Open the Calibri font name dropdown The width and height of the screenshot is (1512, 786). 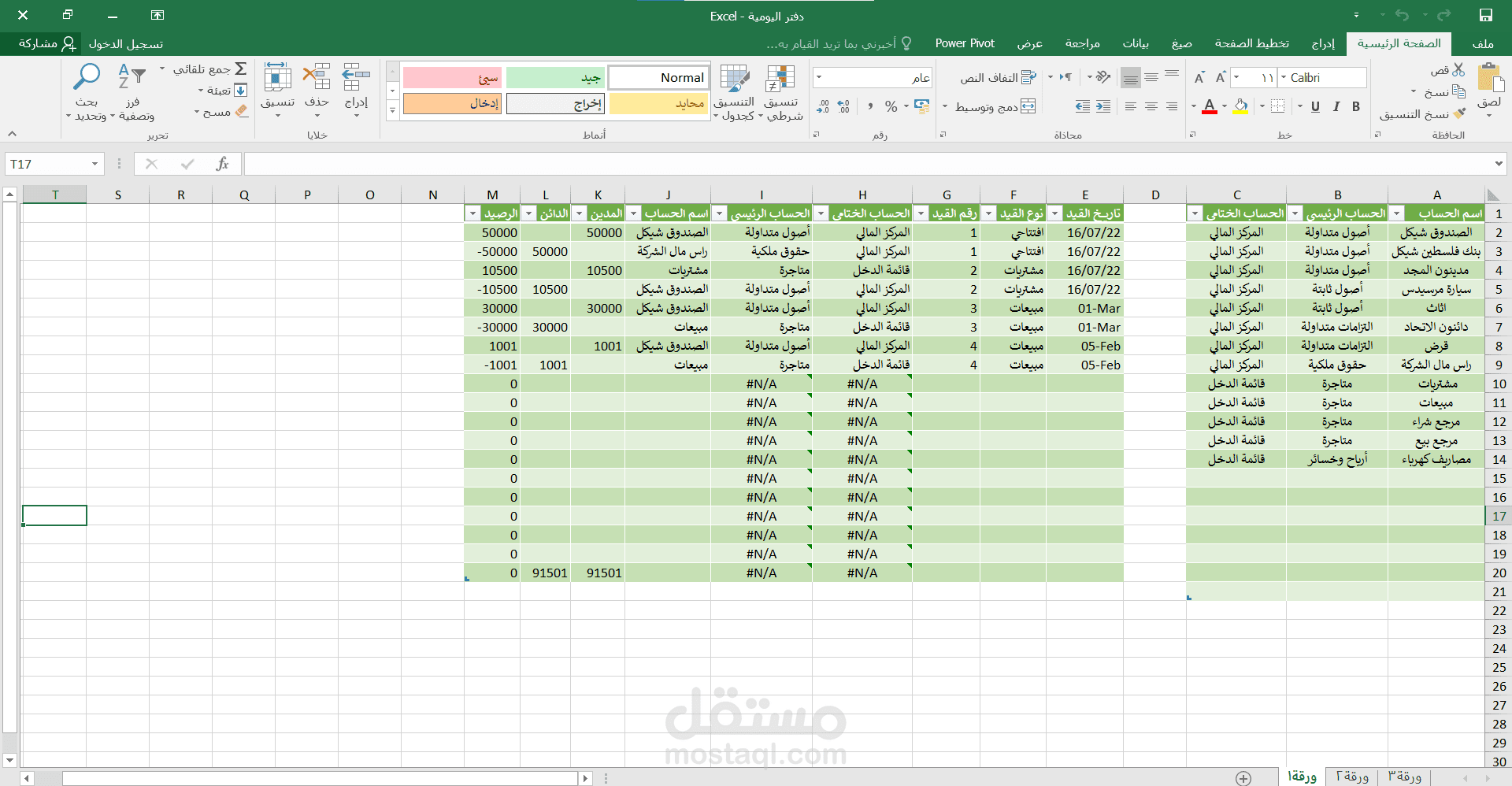pos(1284,77)
